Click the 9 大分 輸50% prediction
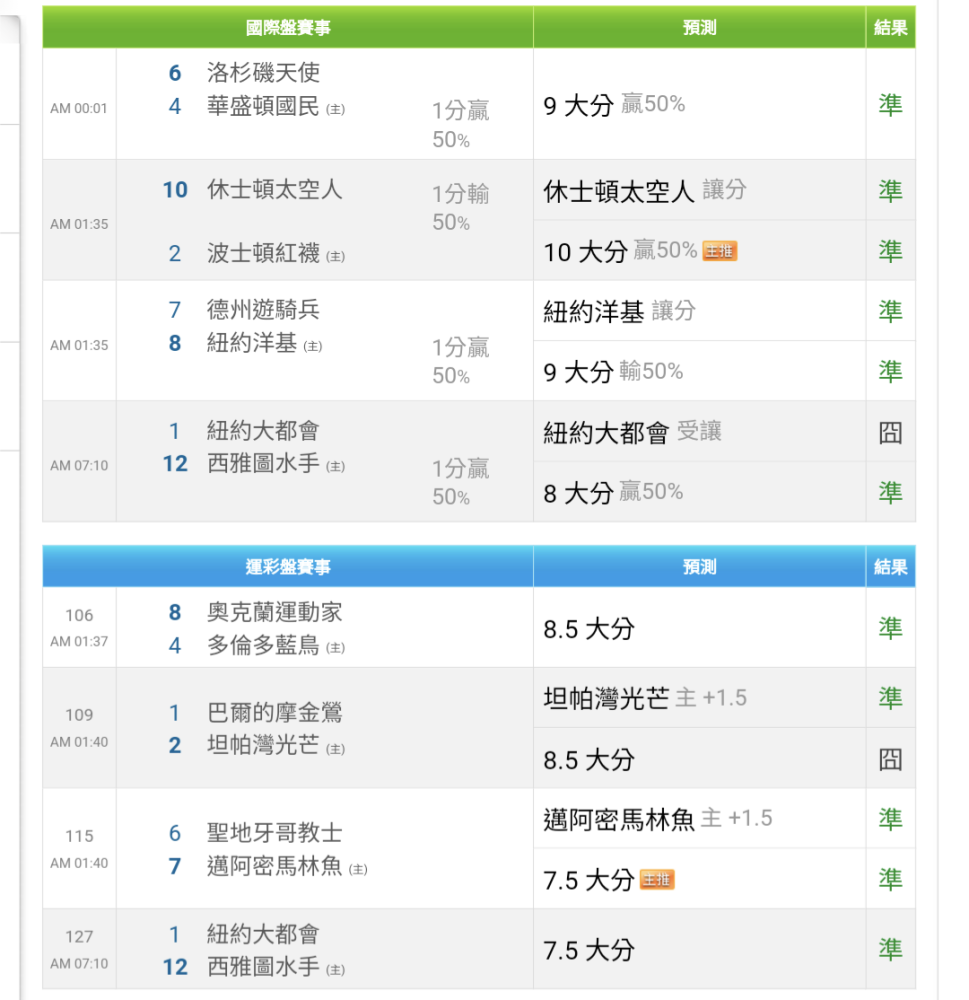Image resolution: width=969 pixels, height=1000 pixels. tap(613, 371)
